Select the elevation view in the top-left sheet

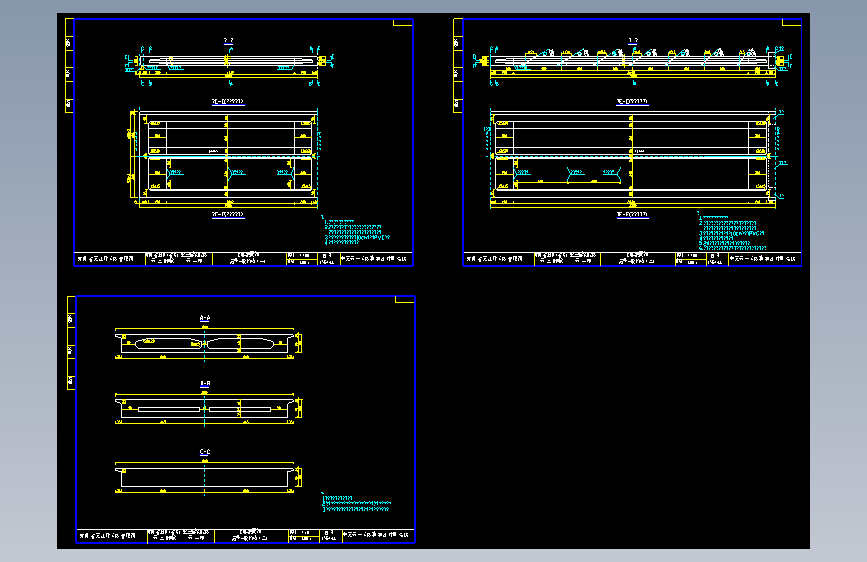coord(229,65)
